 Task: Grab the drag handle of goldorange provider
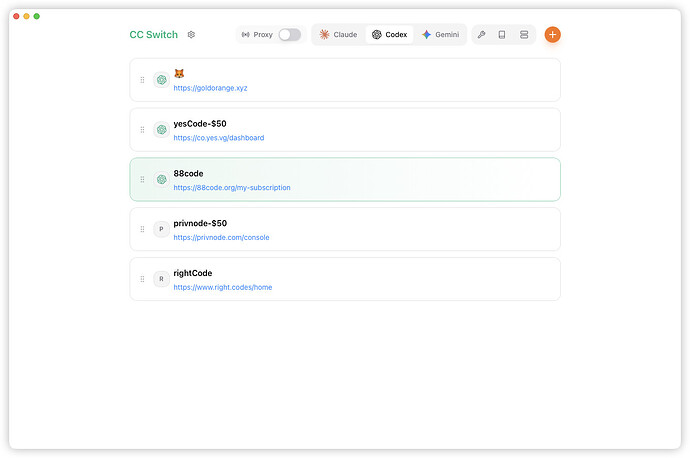click(142, 80)
